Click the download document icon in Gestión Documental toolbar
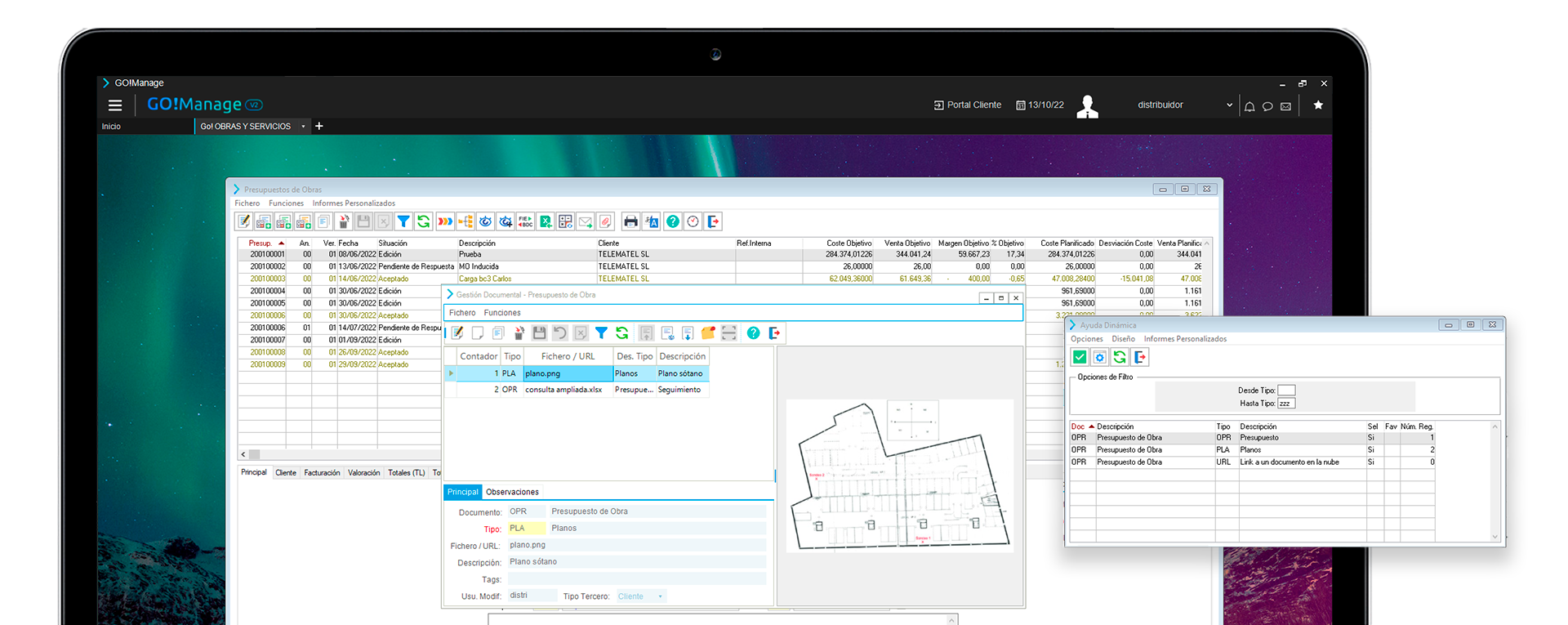Screen dimensions: 1568x625 (688, 333)
